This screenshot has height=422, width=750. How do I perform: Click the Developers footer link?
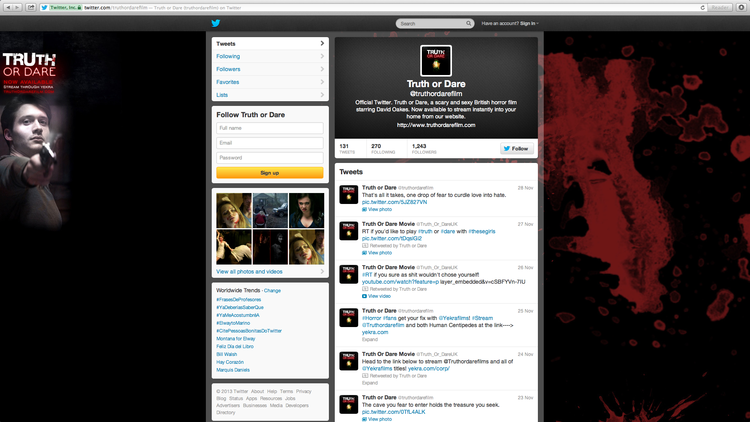click(297, 405)
